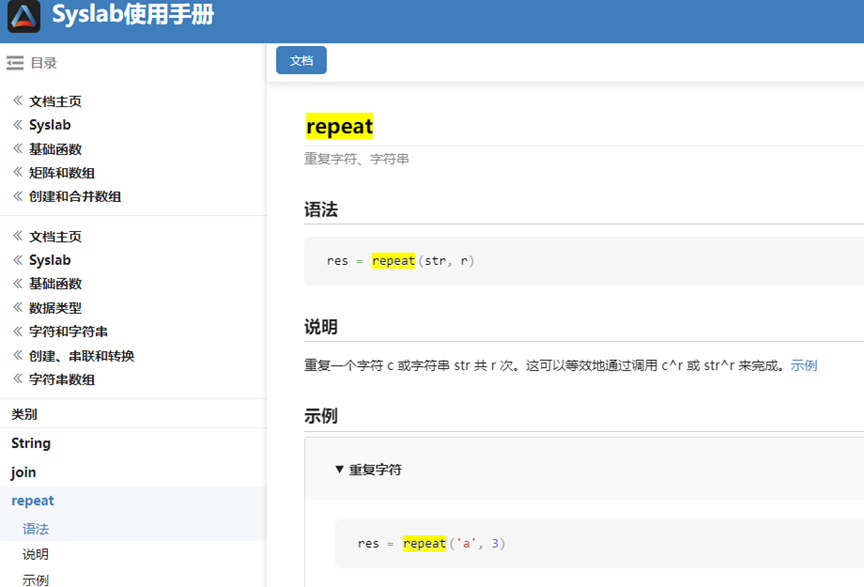The image size is (864, 587).
Task: Follow the blue 示例 link in description
Action: coord(803,365)
